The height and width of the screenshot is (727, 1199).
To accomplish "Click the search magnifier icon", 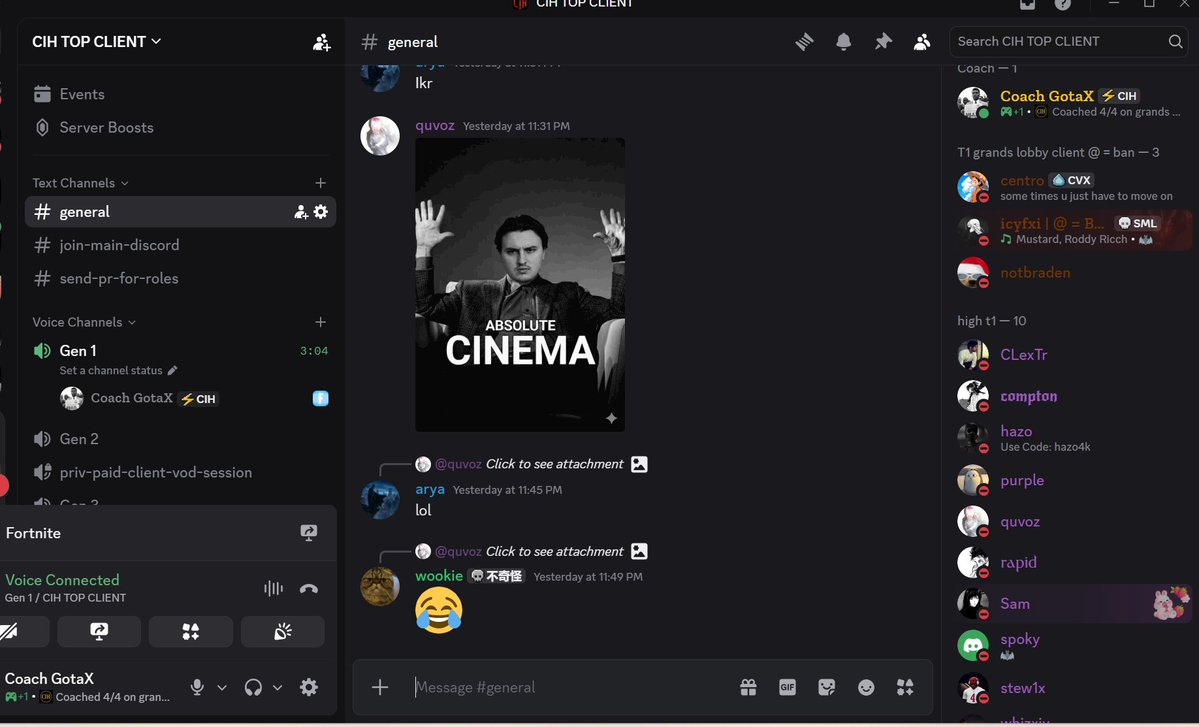I will click(1175, 41).
